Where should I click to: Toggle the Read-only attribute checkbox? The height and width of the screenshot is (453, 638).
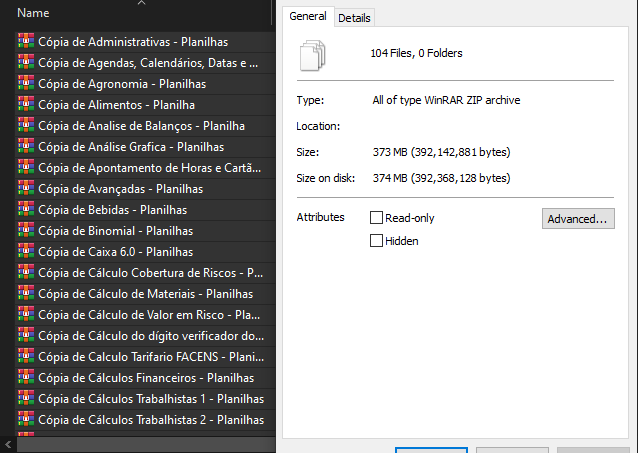click(376, 218)
